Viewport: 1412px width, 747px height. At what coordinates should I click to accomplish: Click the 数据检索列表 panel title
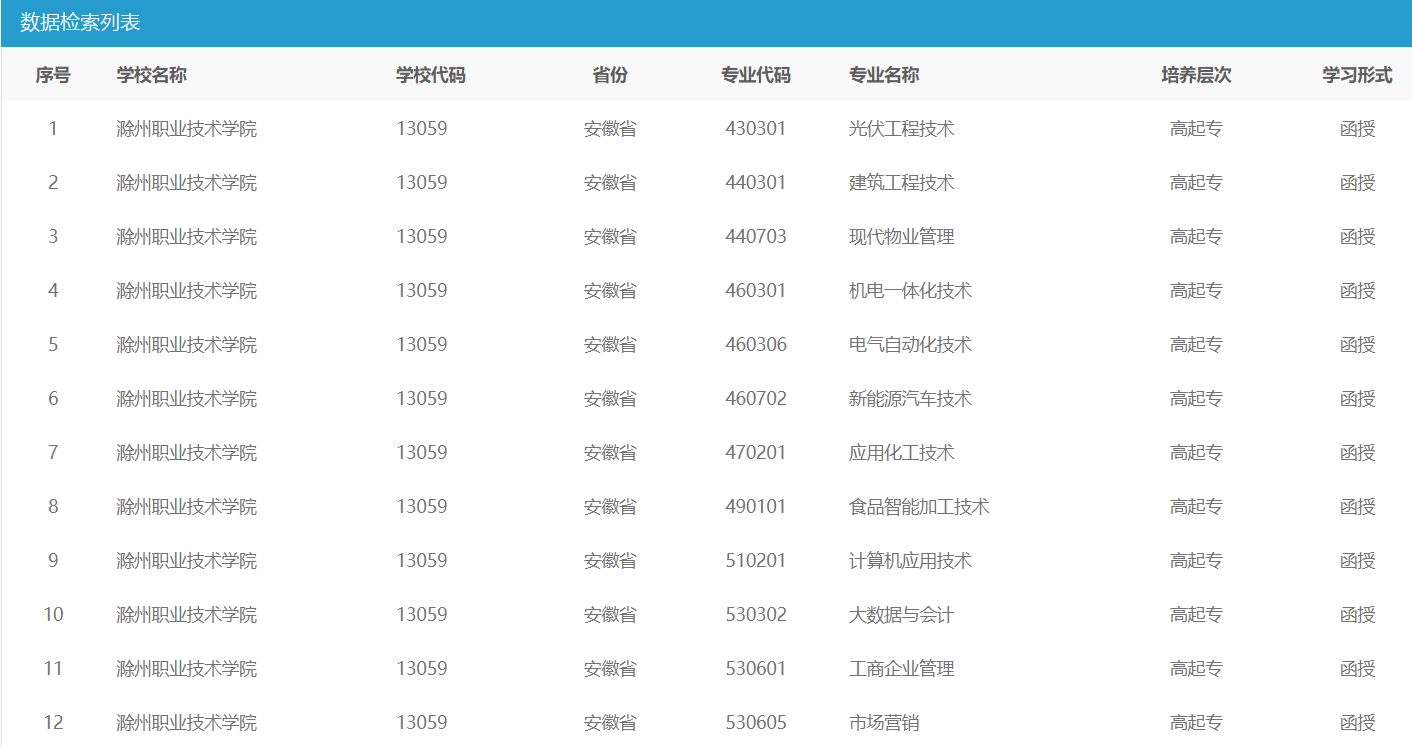[80, 23]
